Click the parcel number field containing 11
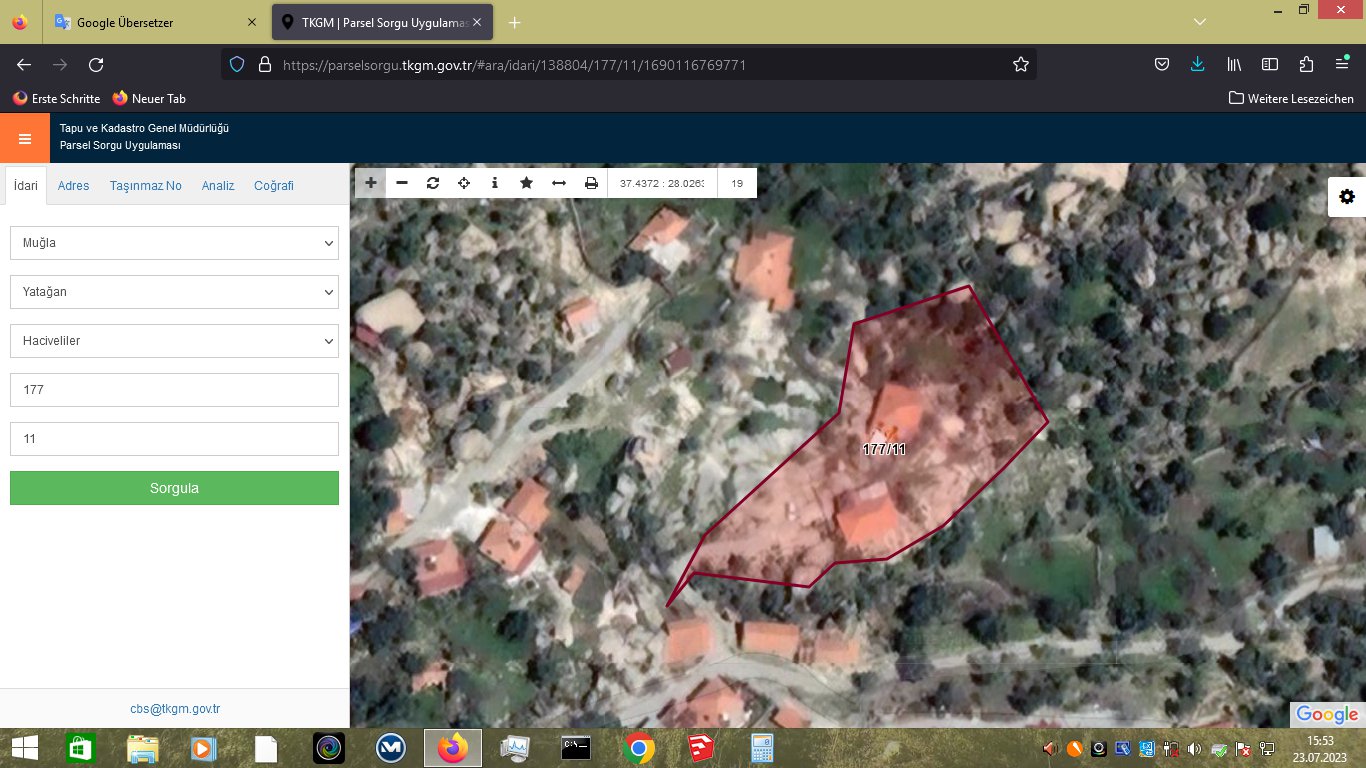Viewport: 1366px width, 768px height. click(174, 439)
